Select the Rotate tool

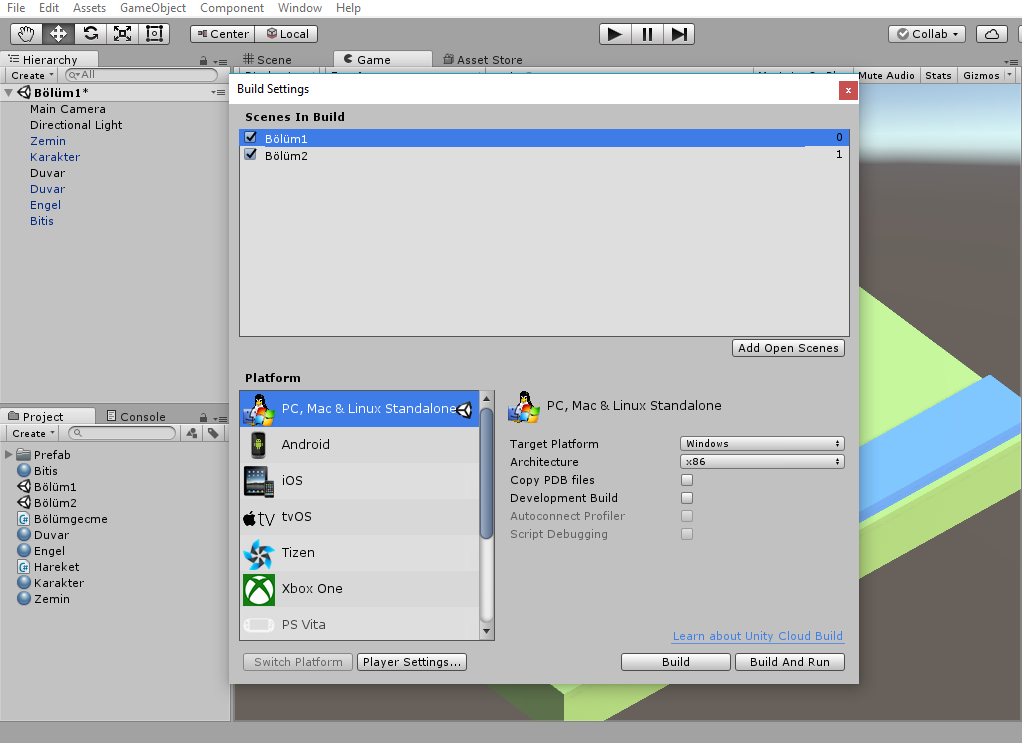pos(90,34)
